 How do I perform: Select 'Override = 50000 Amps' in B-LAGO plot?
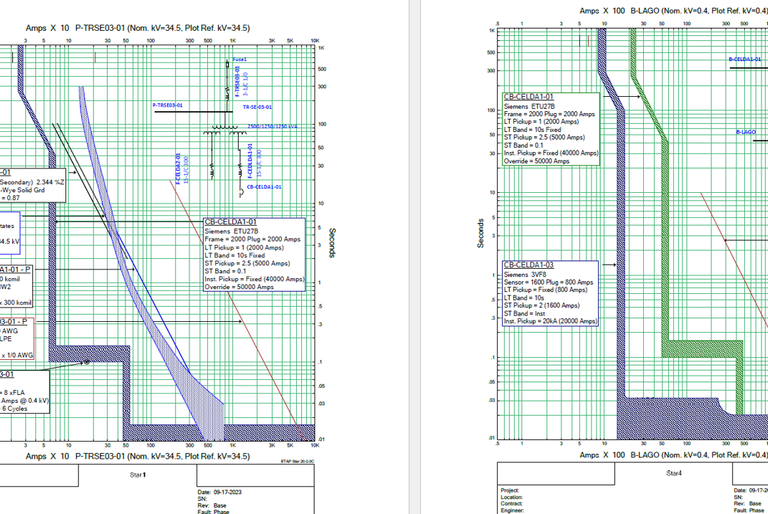click(x=537, y=161)
